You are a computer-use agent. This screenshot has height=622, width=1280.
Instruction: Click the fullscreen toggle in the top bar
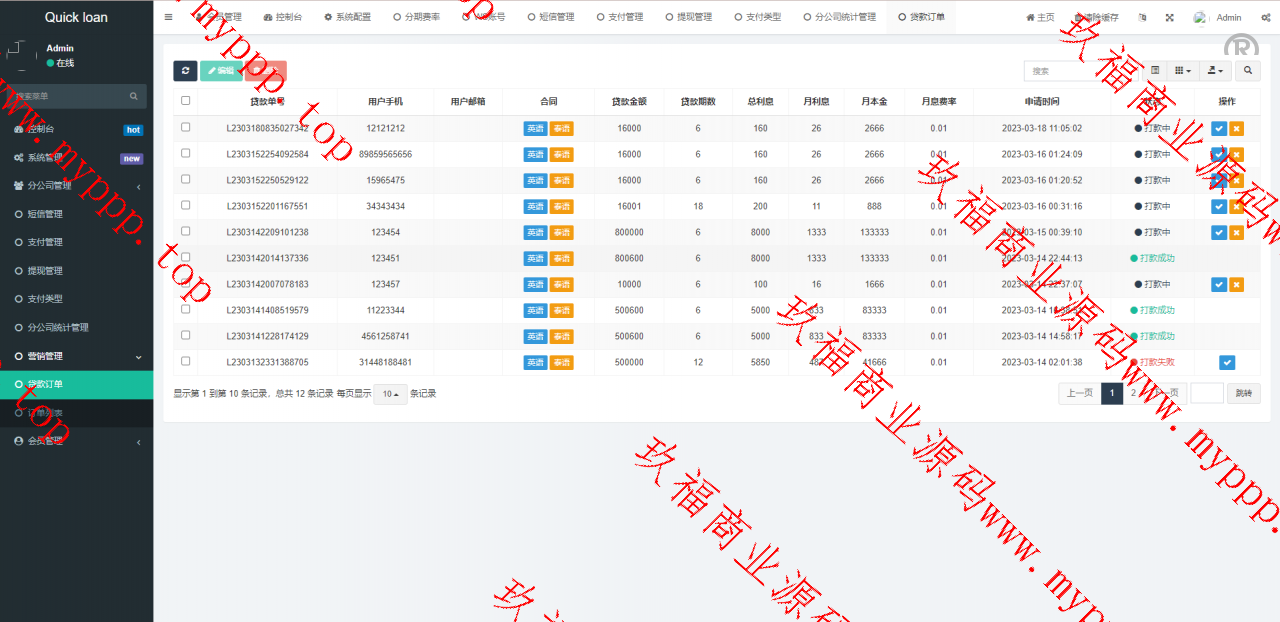[x=1172, y=17]
